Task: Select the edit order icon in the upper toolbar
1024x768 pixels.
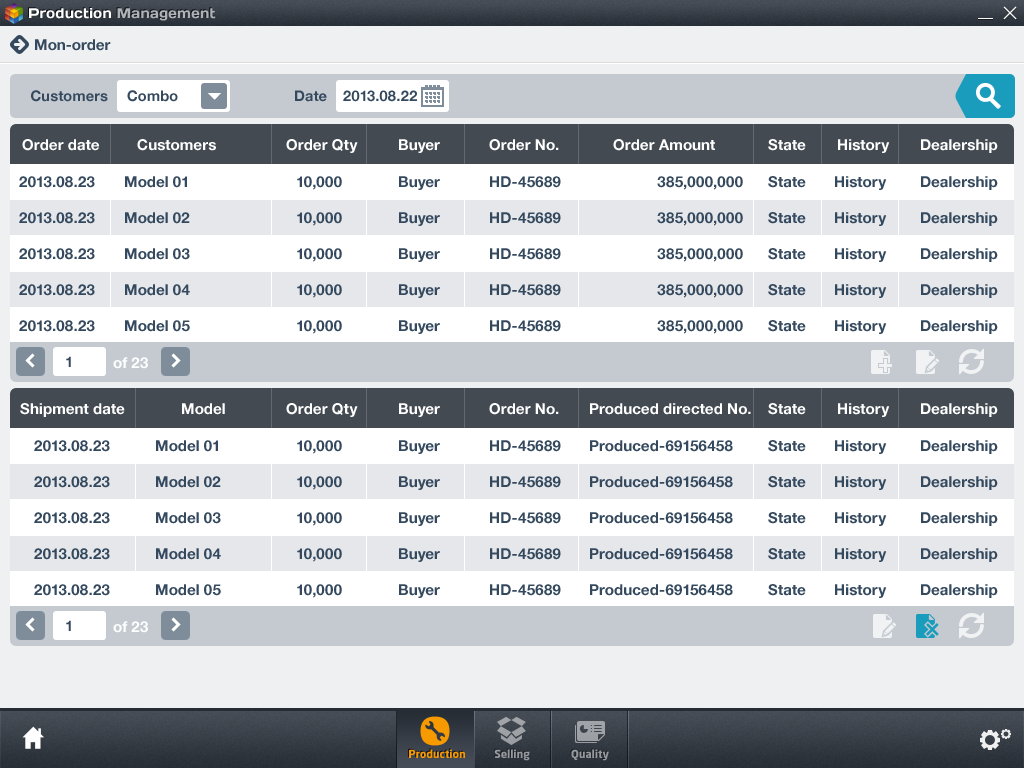Action: (x=926, y=361)
